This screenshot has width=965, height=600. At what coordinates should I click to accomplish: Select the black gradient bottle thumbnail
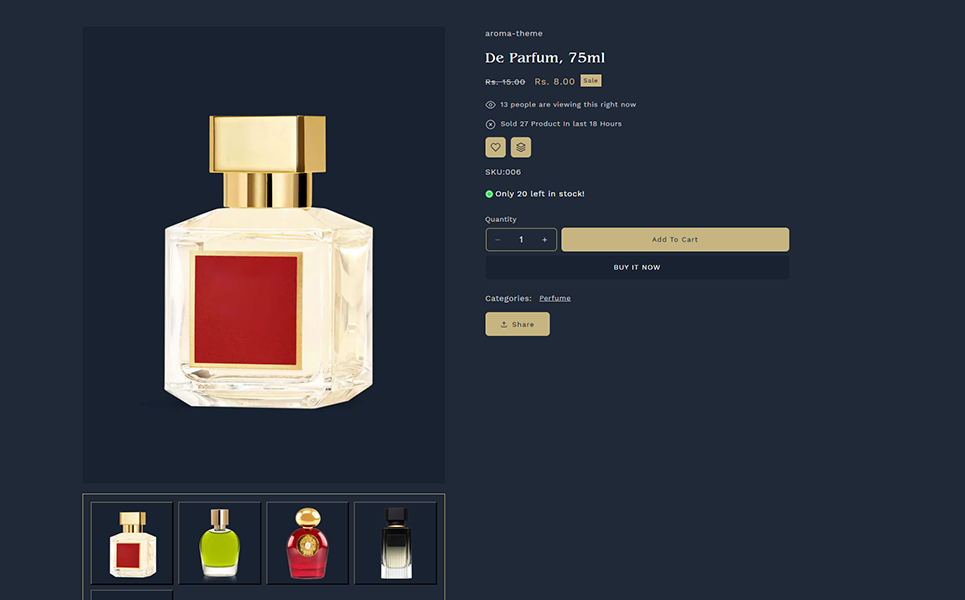click(x=396, y=543)
